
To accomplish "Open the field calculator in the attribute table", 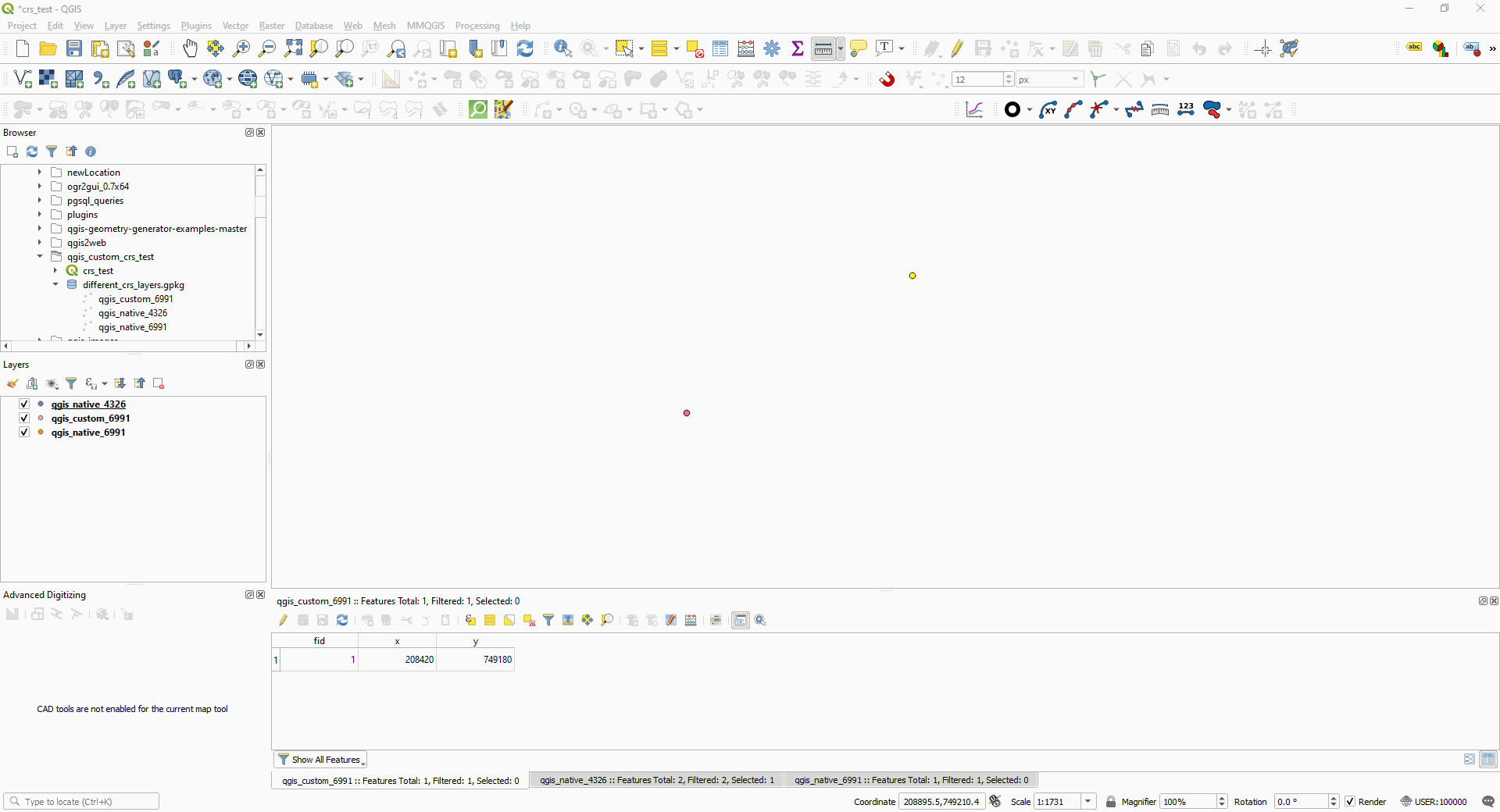I will [x=691, y=620].
